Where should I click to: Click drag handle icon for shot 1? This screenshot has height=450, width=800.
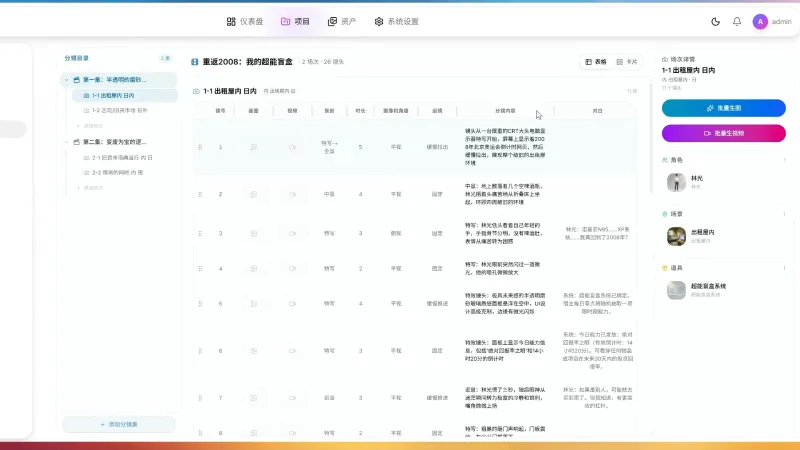(x=200, y=147)
